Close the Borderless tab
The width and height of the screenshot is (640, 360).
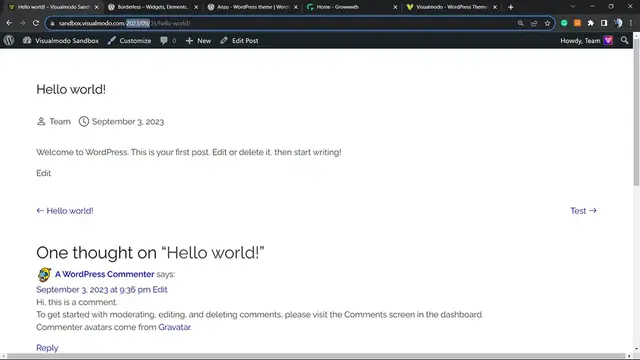pos(196,7)
